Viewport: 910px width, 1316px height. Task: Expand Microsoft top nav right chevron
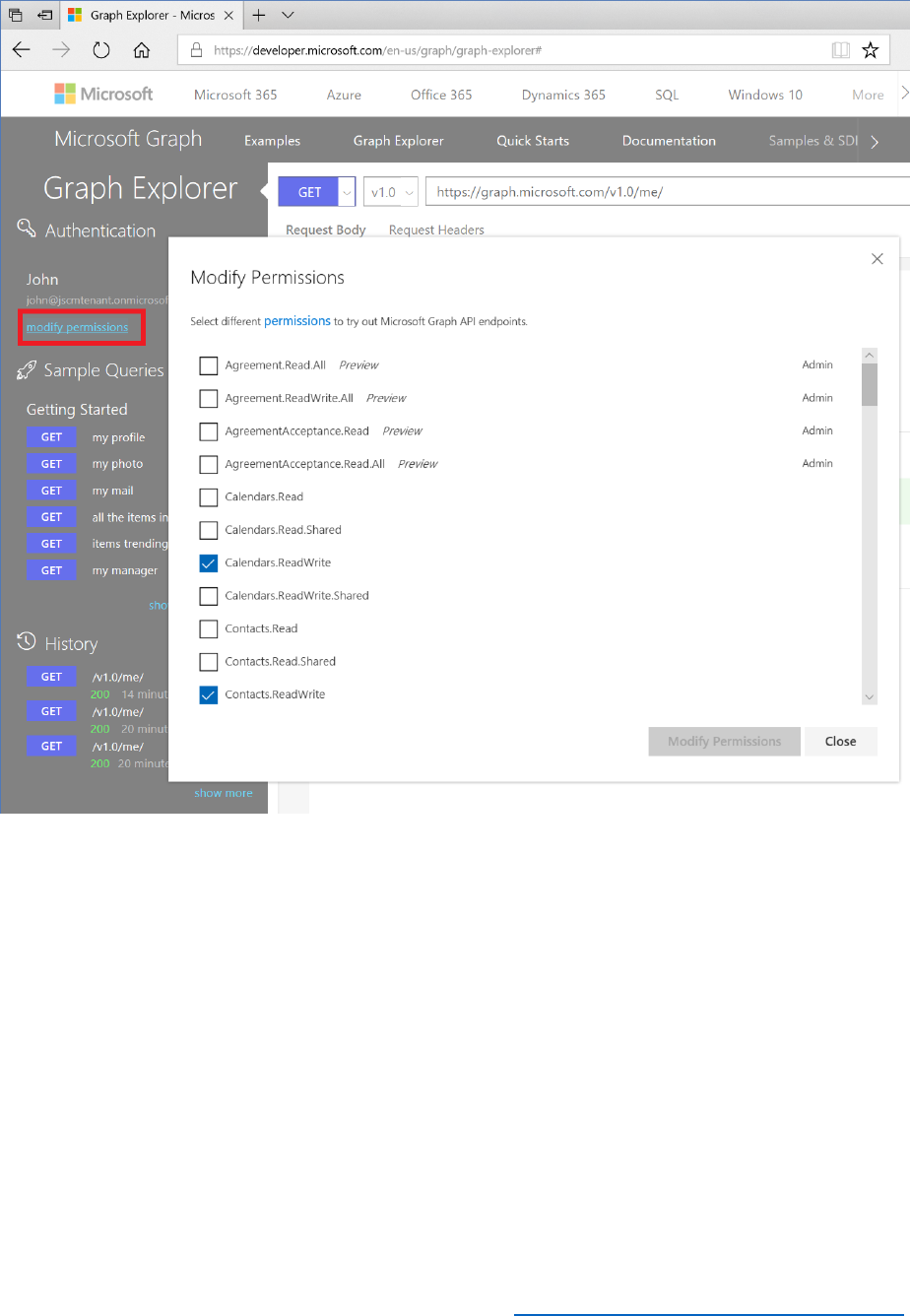point(904,95)
